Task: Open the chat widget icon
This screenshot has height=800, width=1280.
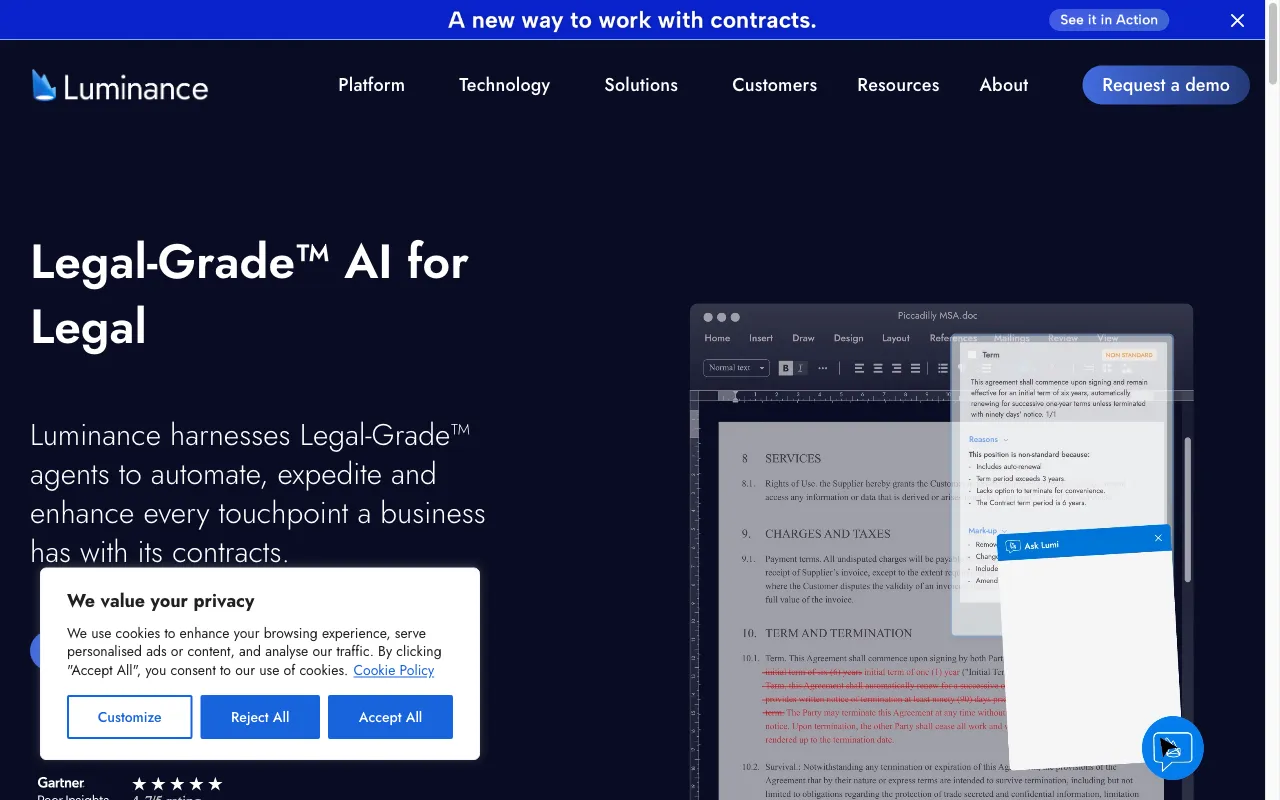Action: point(1172,747)
